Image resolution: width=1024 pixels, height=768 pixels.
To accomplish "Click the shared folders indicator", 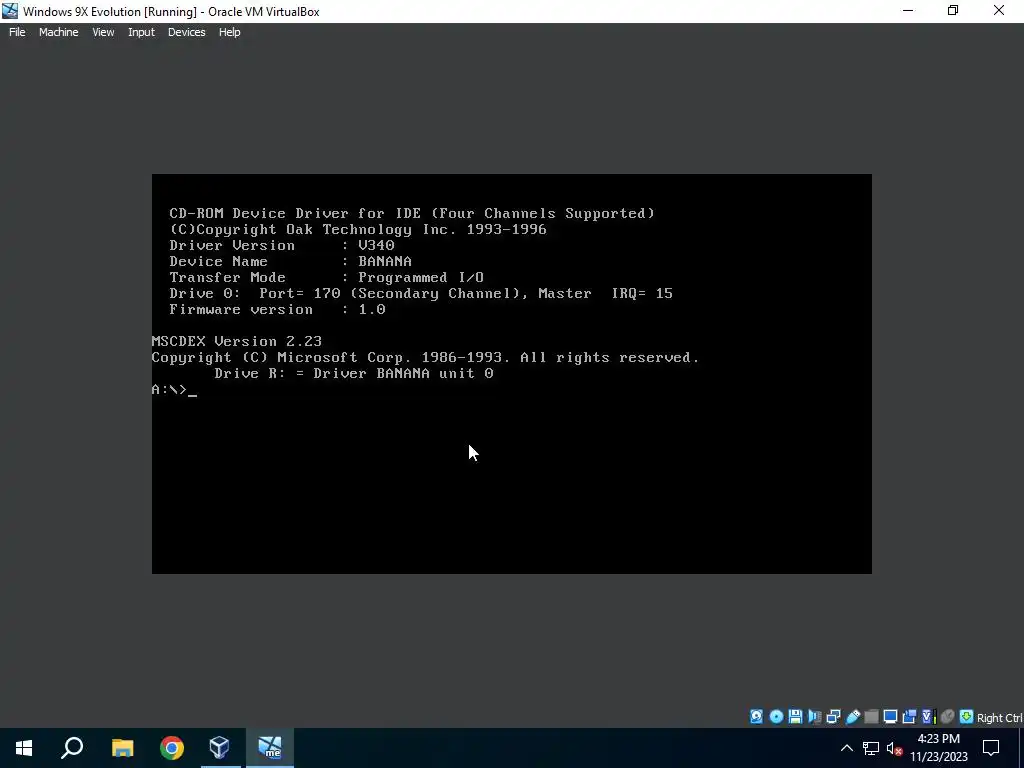I will (x=871, y=717).
